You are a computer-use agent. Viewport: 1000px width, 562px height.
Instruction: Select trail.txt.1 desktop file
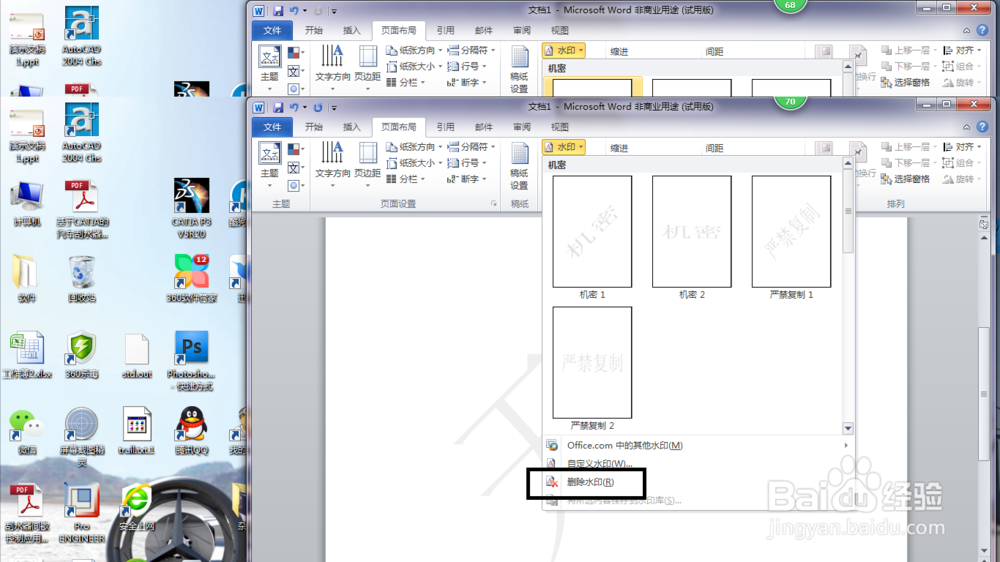[x=136, y=431]
